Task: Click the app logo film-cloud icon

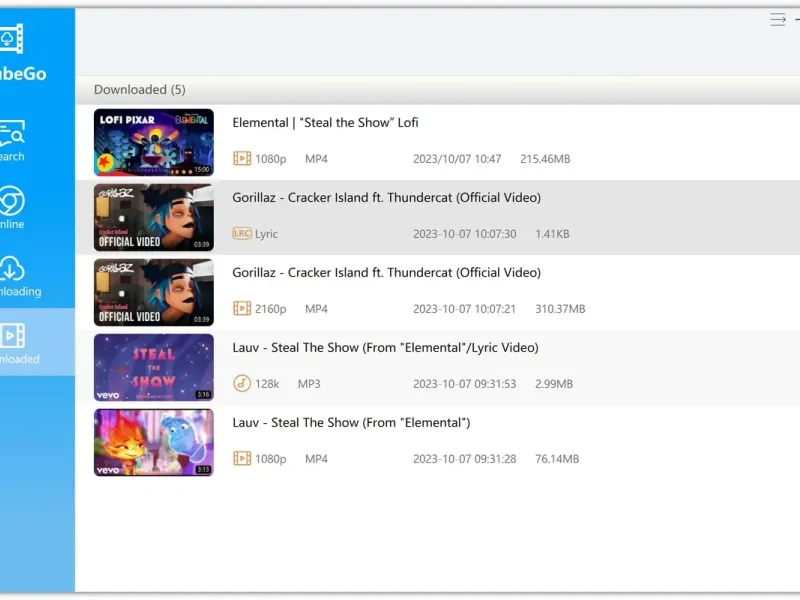Action: pyautogui.click(x=11, y=38)
